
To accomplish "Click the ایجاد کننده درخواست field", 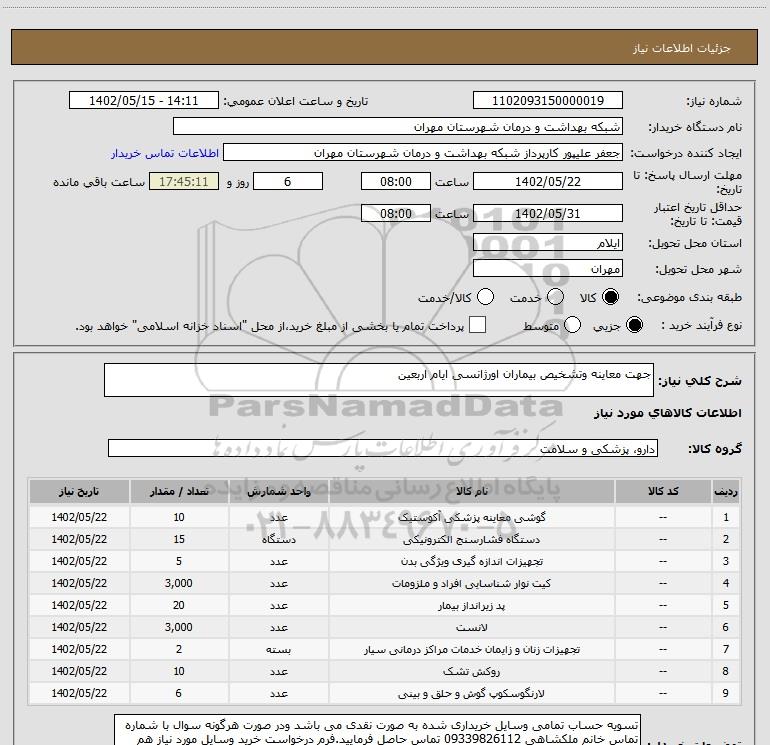I will 423,153.
